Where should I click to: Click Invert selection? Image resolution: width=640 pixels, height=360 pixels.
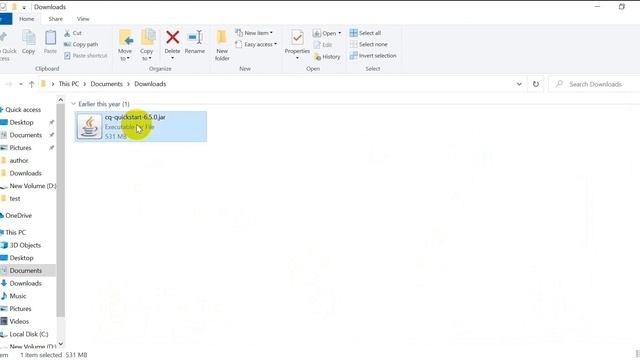373,56
